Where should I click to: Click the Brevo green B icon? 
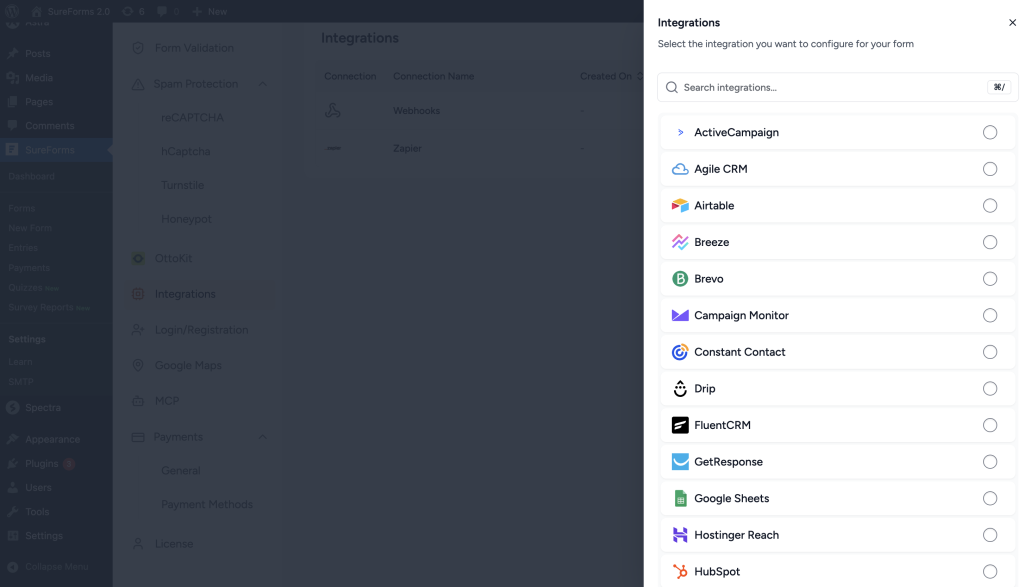click(680, 279)
